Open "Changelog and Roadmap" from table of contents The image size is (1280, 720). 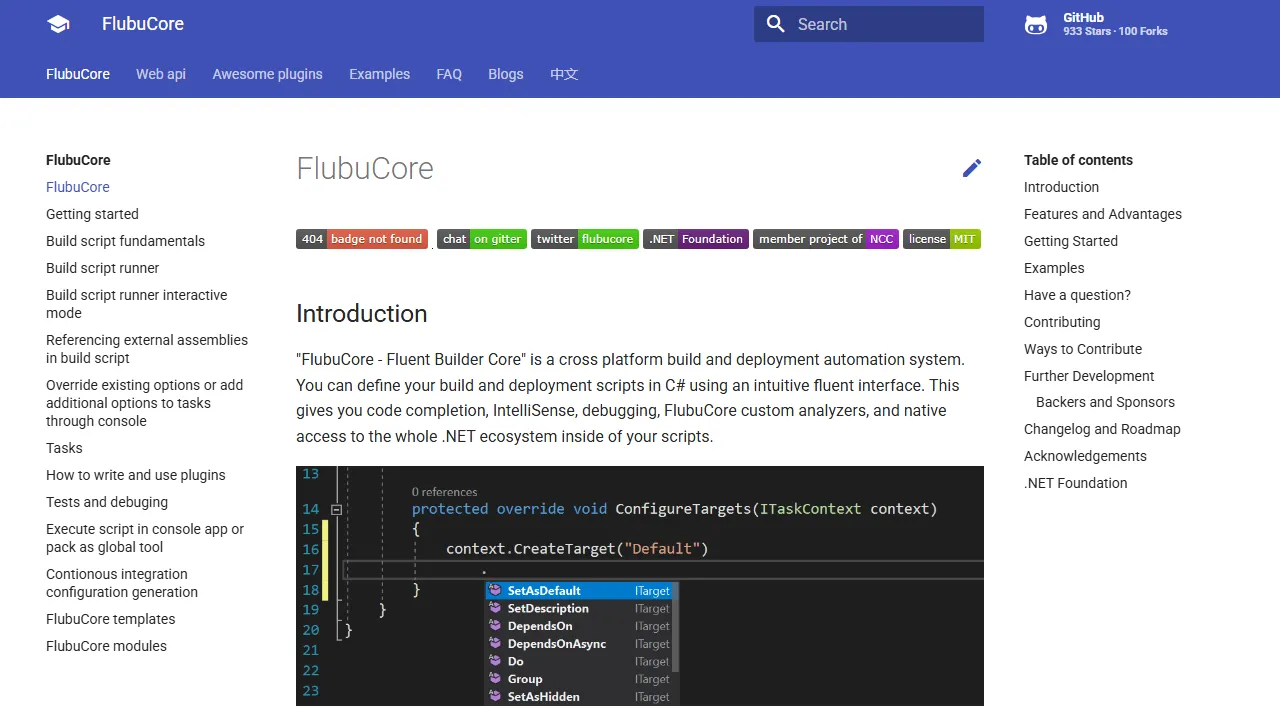[x=1102, y=429]
